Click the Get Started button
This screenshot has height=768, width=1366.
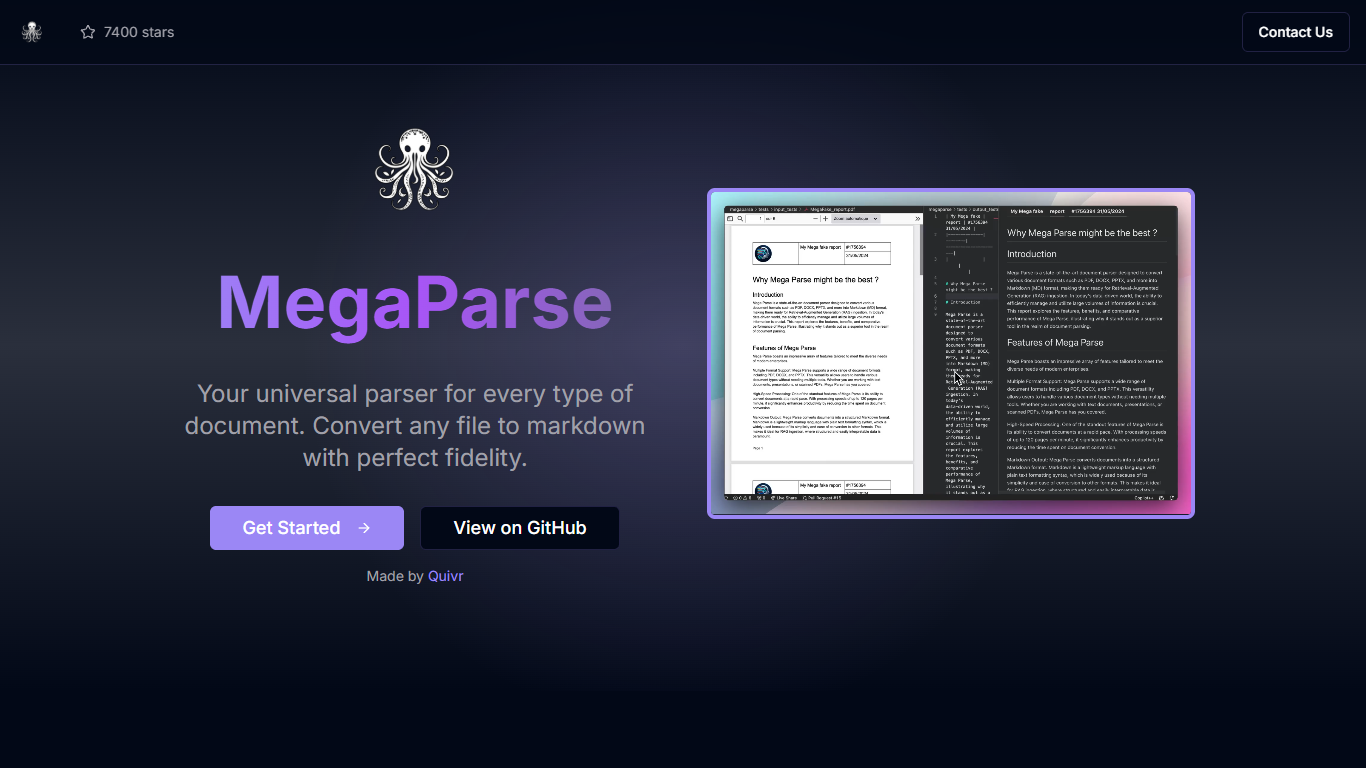[307, 528]
